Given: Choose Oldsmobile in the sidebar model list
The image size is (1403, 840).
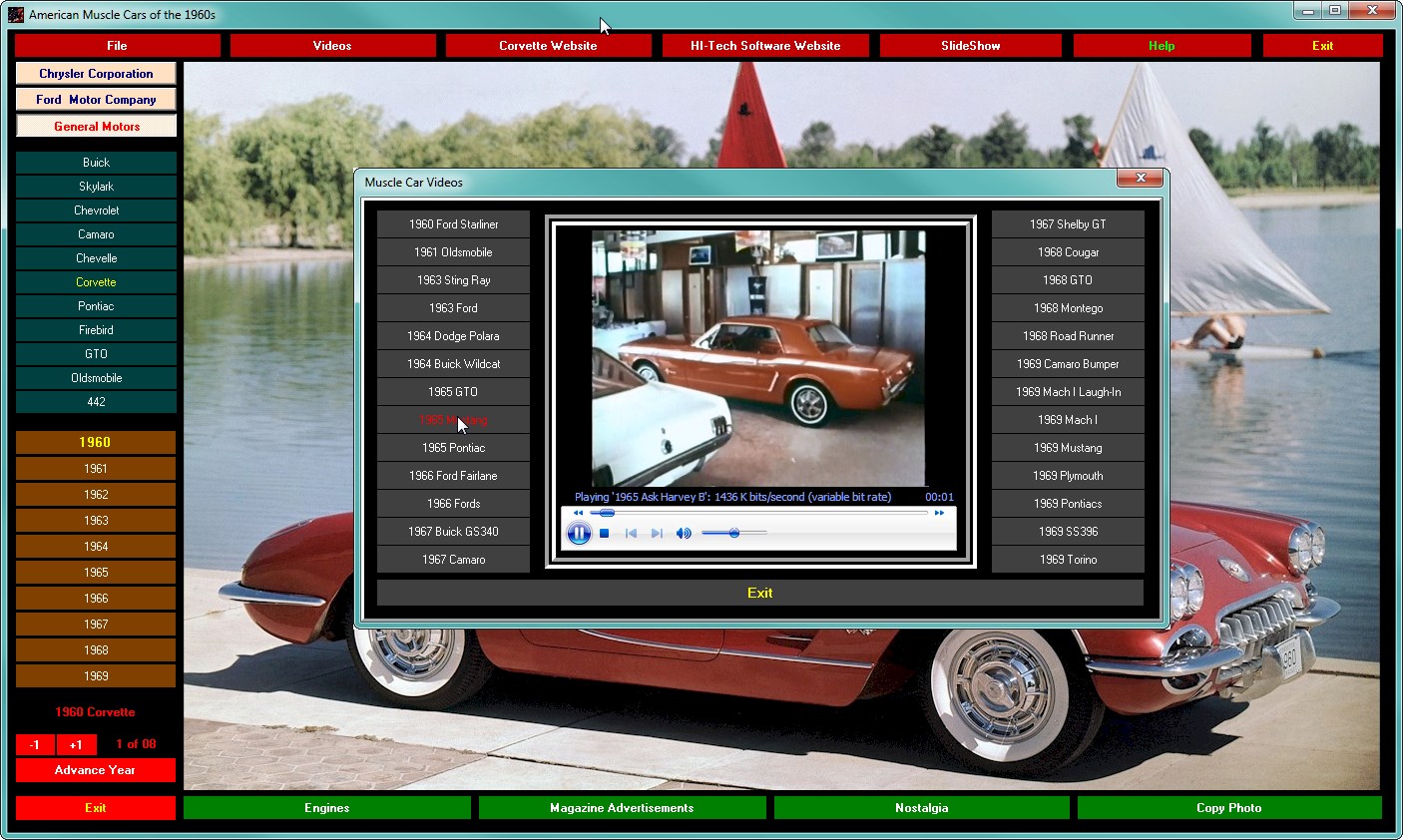Looking at the screenshot, I should pyautogui.click(x=96, y=378).
